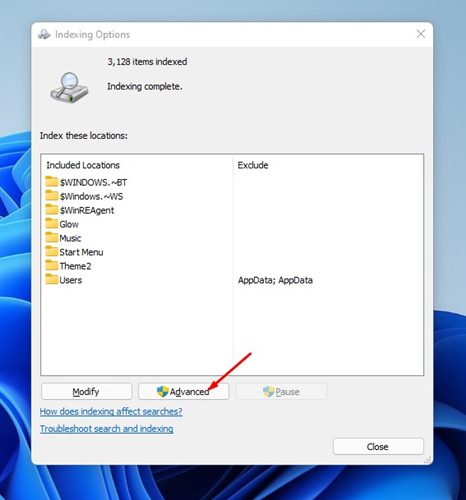This screenshot has width=466, height=500.
Task: Select the $WINDOWS.~BT folder icon
Action: point(52,182)
